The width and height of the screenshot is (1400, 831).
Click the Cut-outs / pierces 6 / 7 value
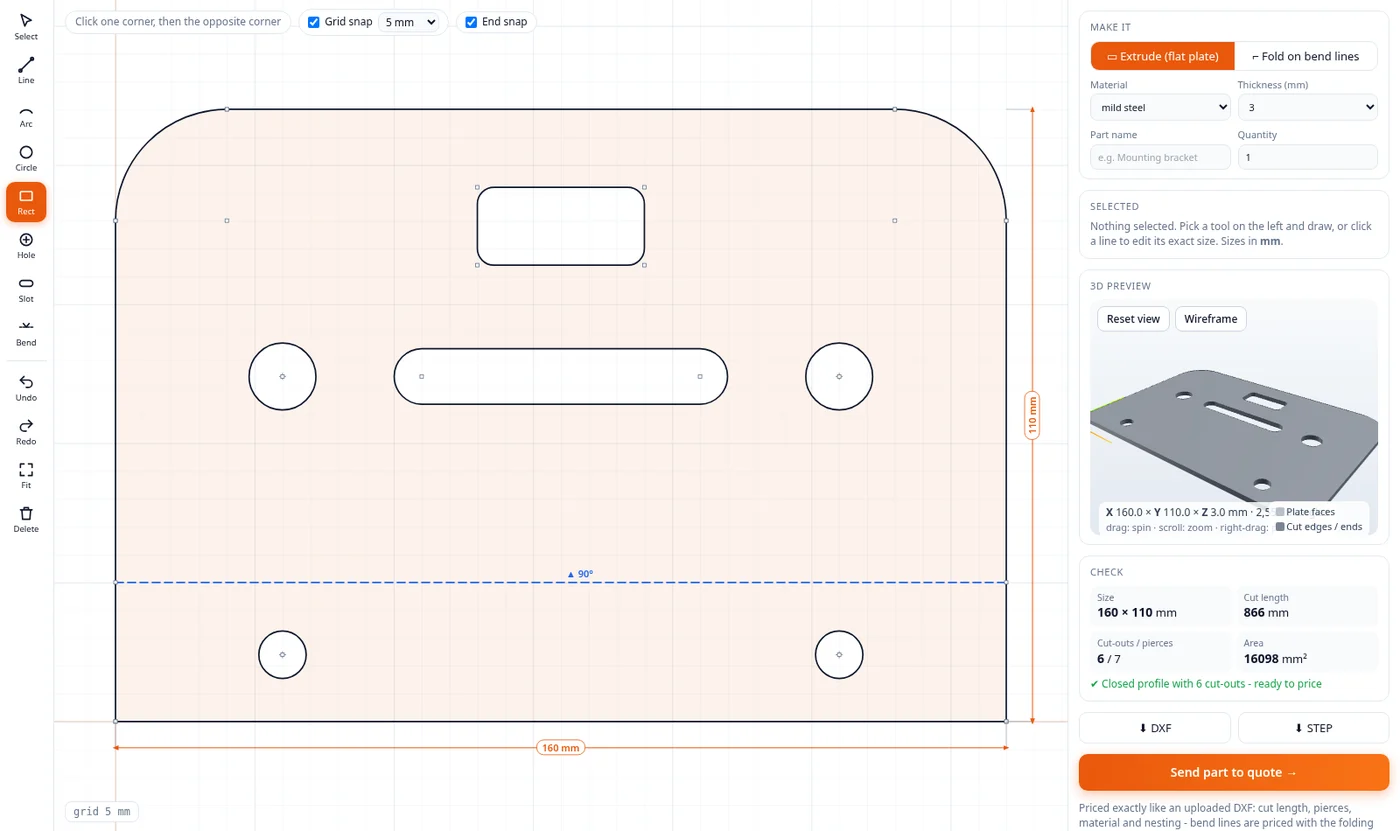pyautogui.click(x=1109, y=658)
